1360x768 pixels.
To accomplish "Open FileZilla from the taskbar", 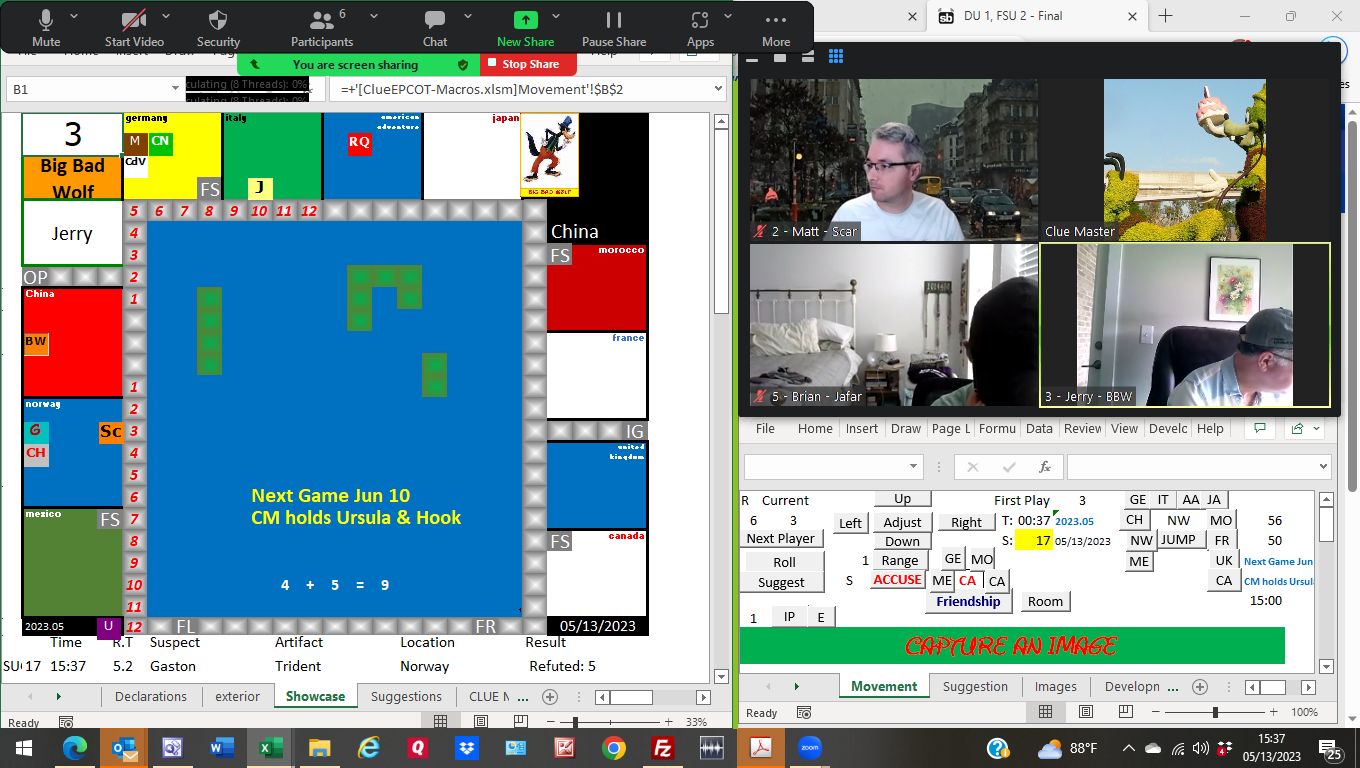I will click(x=662, y=748).
